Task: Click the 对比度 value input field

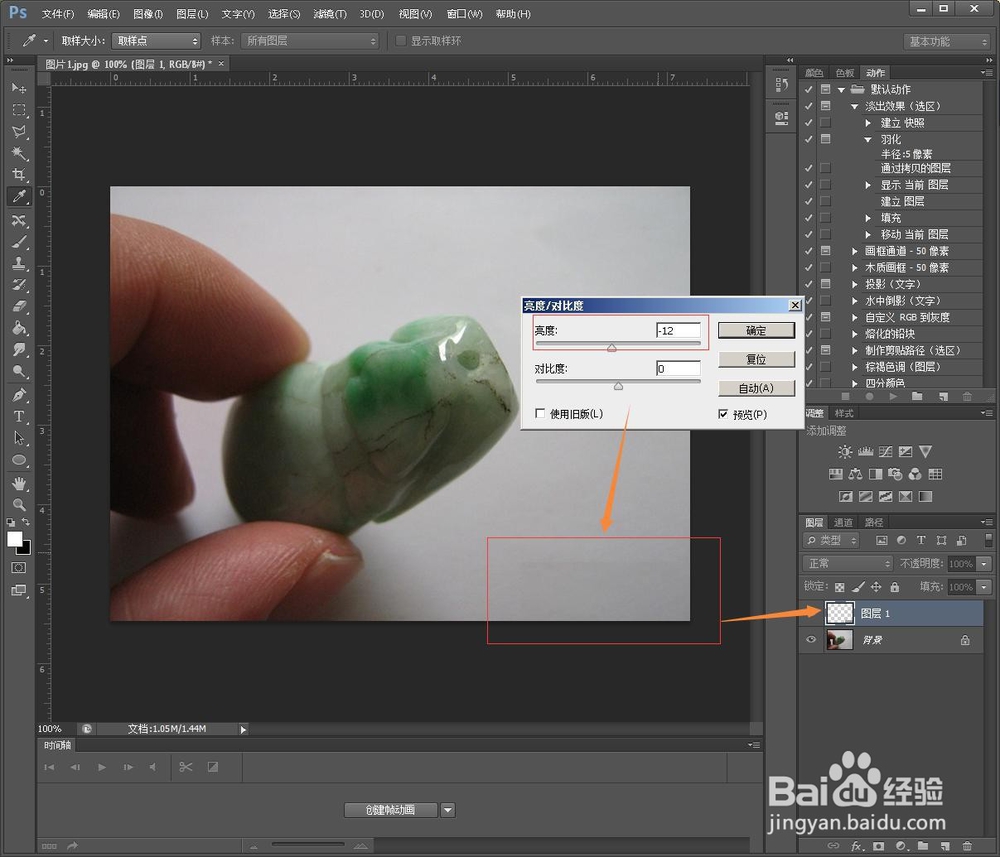Action: [x=678, y=369]
